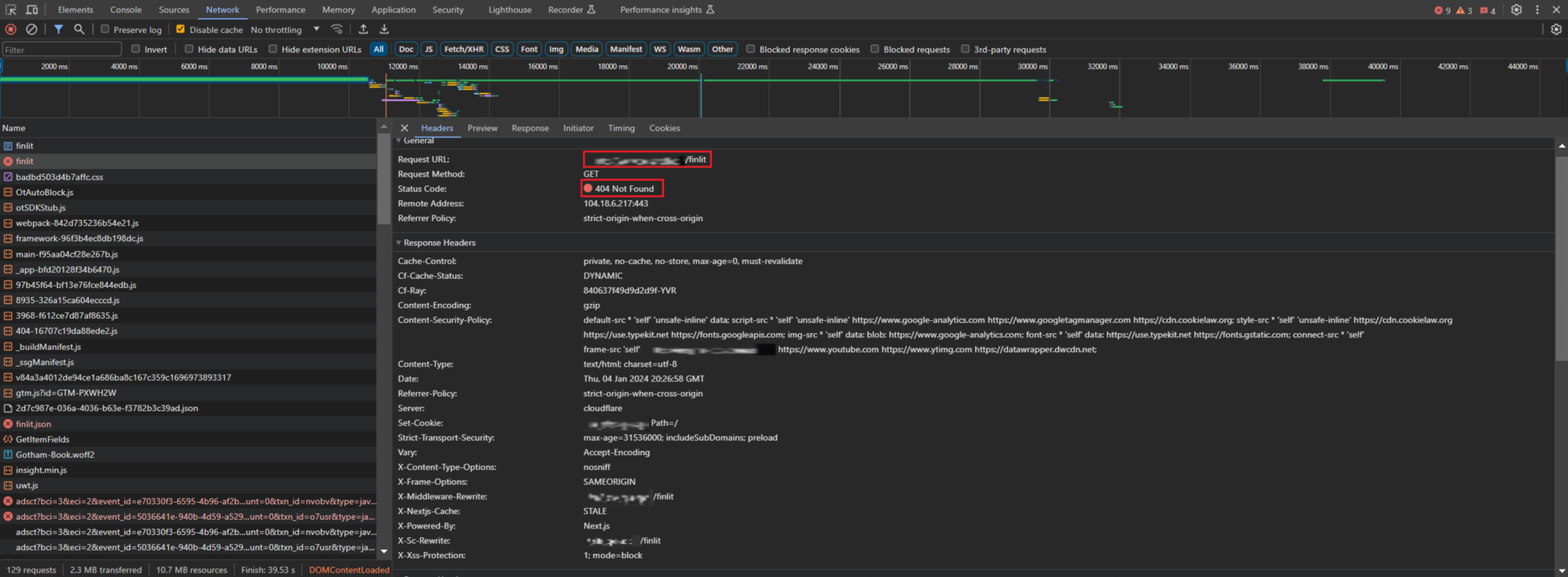This screenshot has height=577, width=1568.
Task: Select the finlit.json request row
Action: point(33,423)
